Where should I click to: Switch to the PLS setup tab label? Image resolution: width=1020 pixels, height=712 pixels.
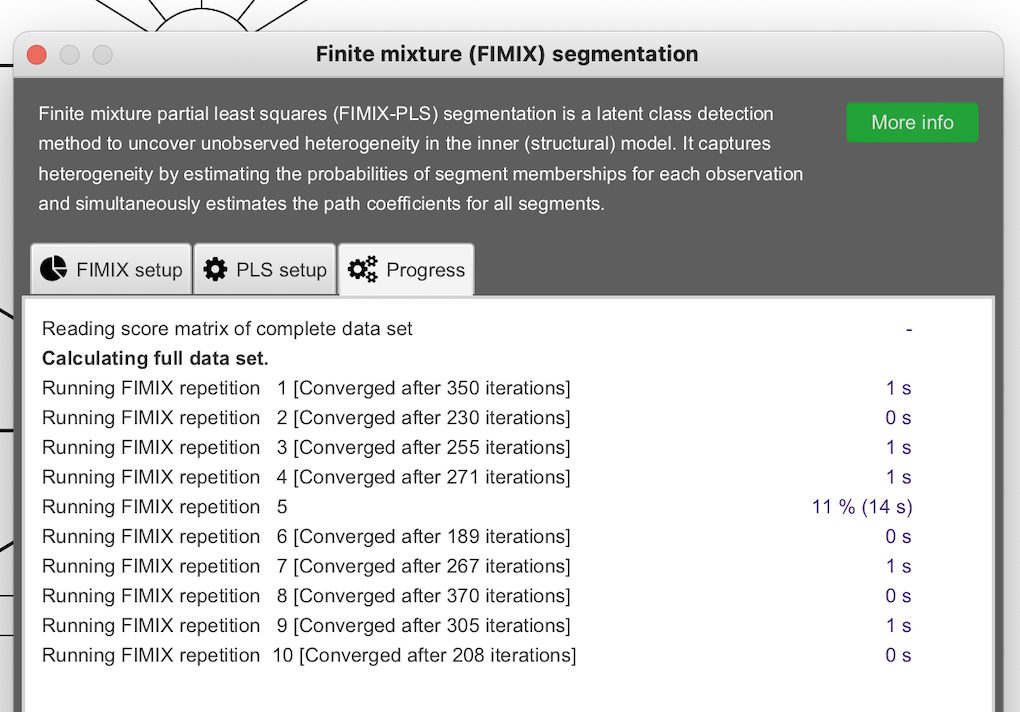(x=281, y=270)
